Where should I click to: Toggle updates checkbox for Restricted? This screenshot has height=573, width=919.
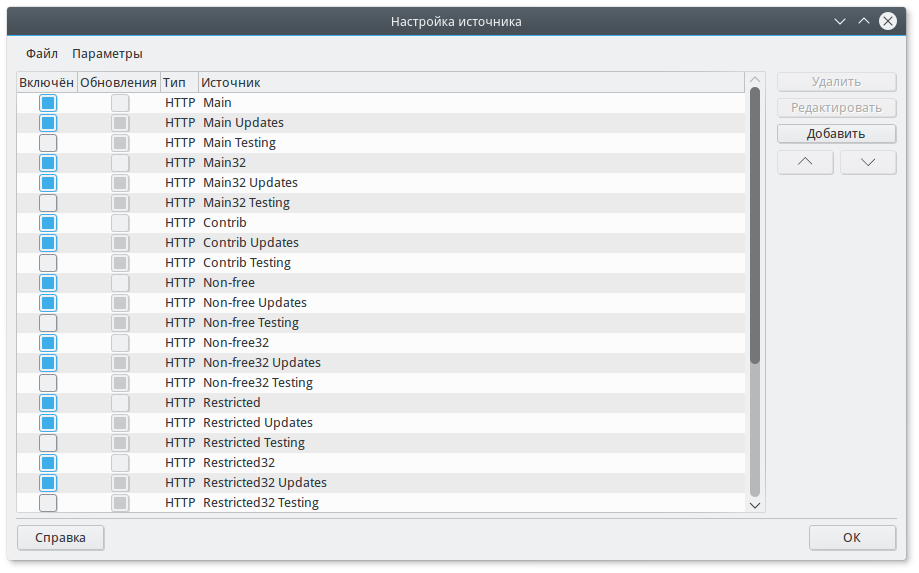click(x=120, y=403)
